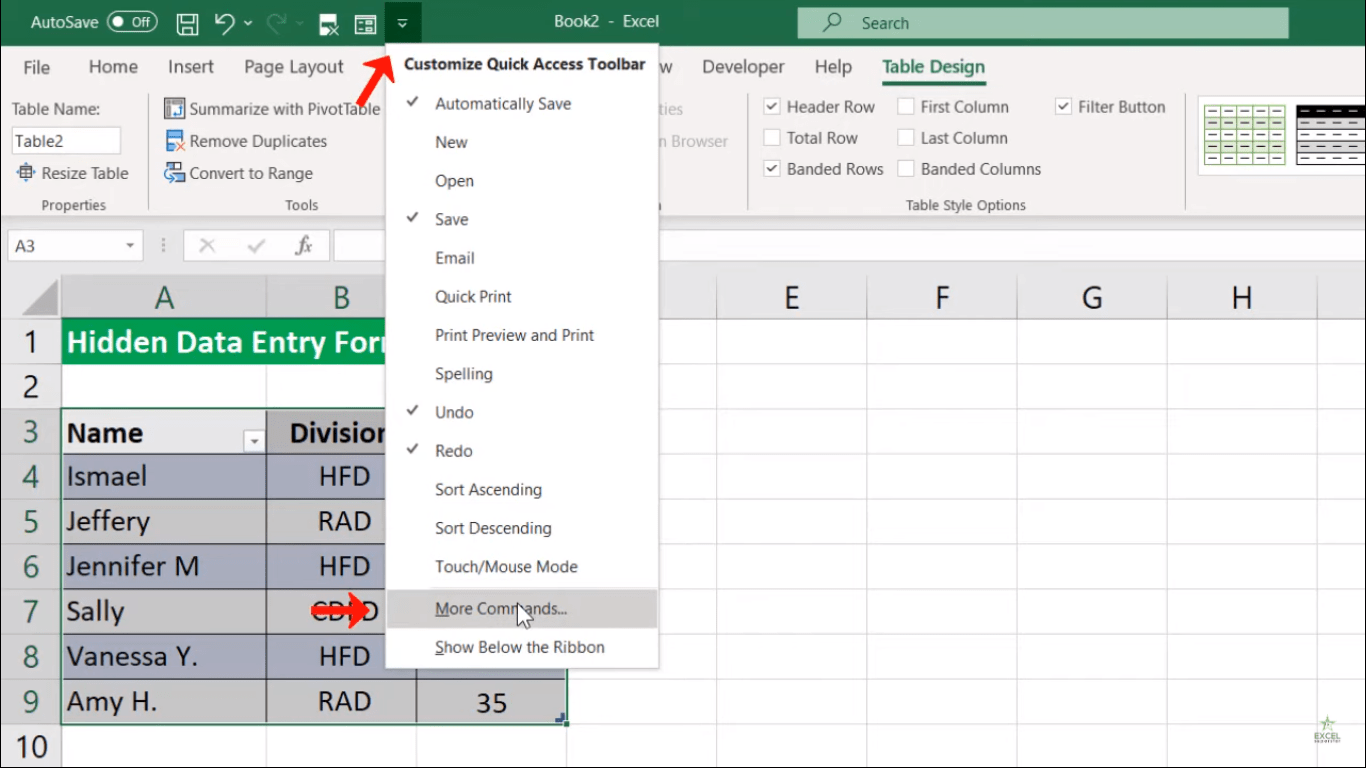Expand the Name Box dropdown
This screenshot has width=1366, height=768.
pyautogui.click(x=129, y=245)
